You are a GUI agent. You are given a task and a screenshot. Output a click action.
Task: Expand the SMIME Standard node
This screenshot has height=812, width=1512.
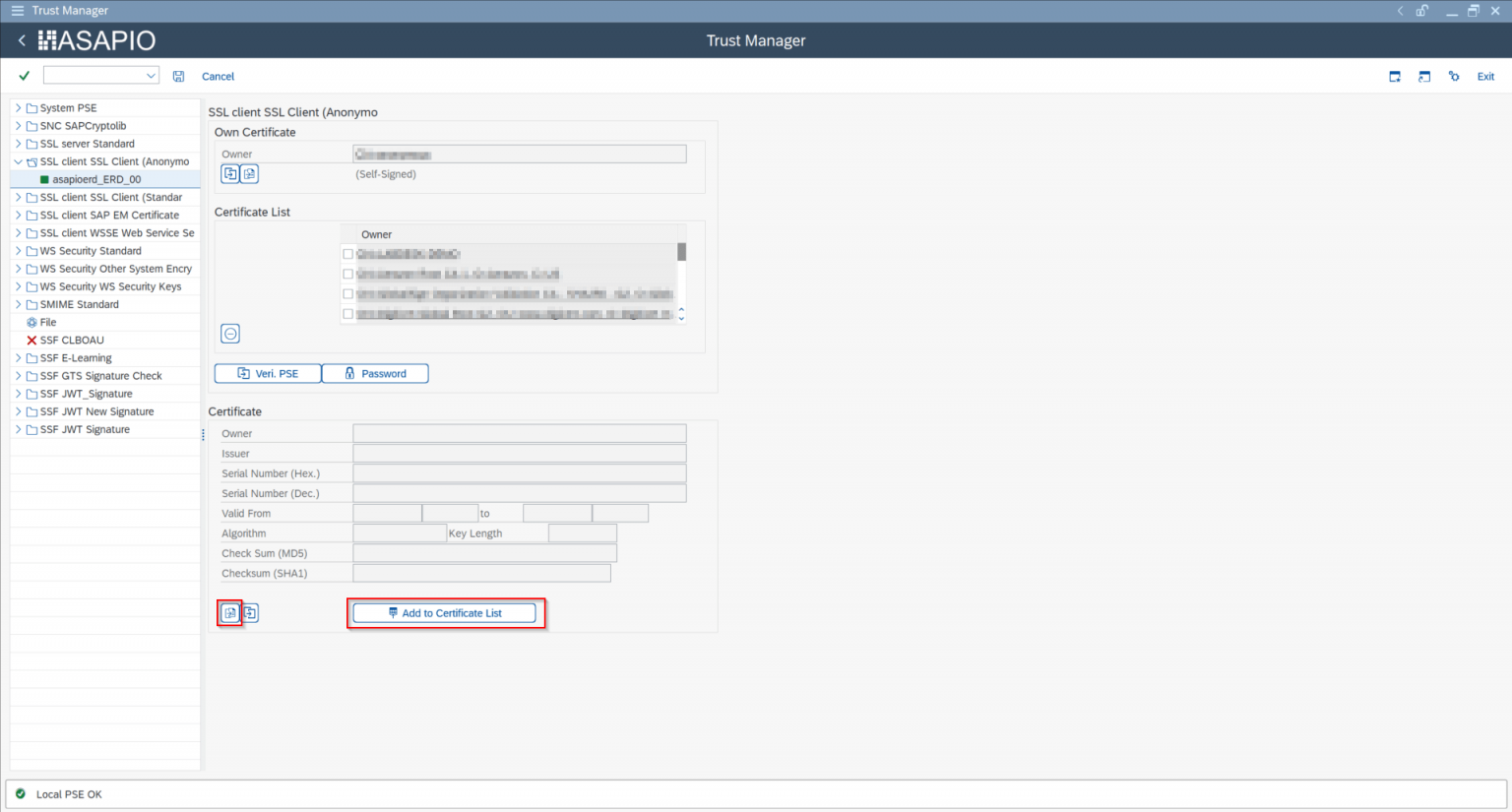click(18, 305)
